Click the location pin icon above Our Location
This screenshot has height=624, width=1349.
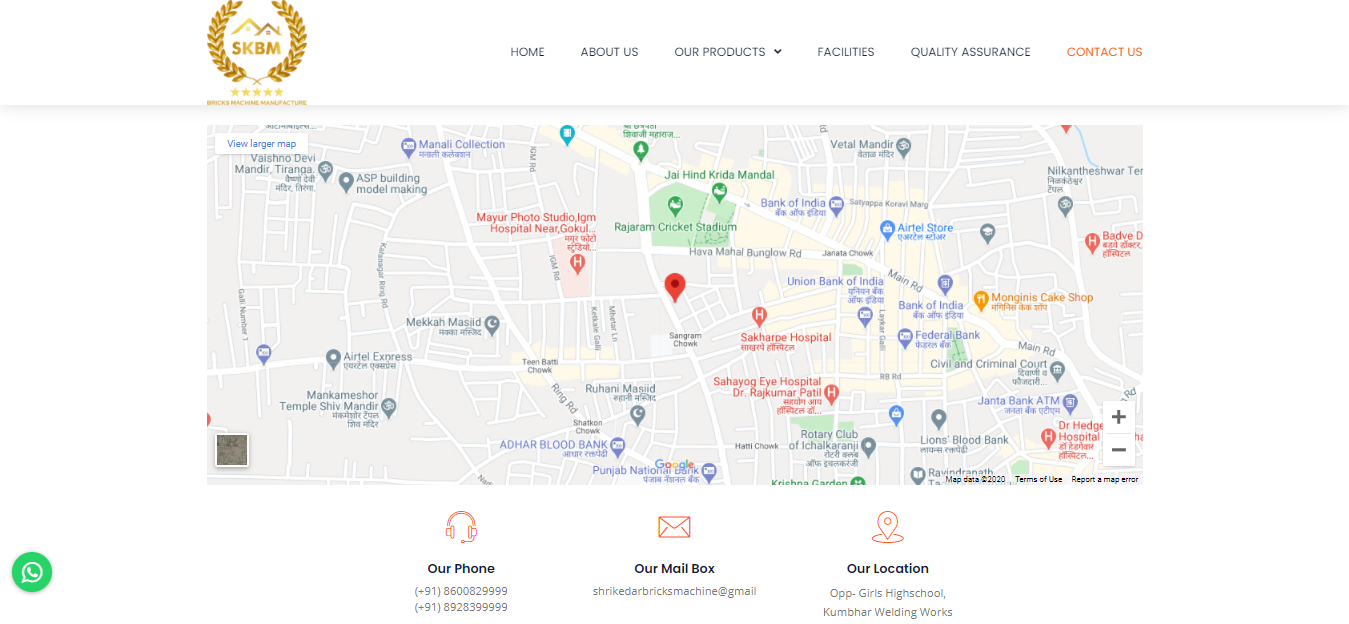(x=887, y=527)
